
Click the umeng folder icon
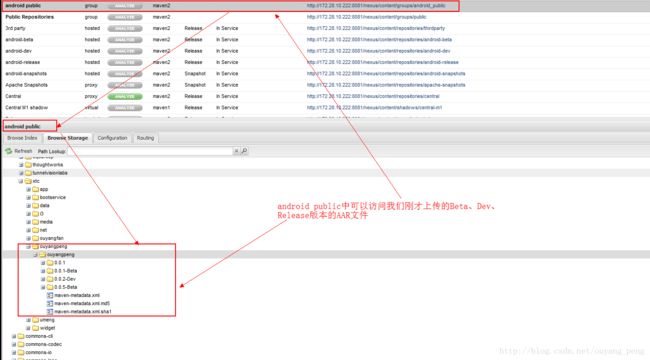coord(36,320)
